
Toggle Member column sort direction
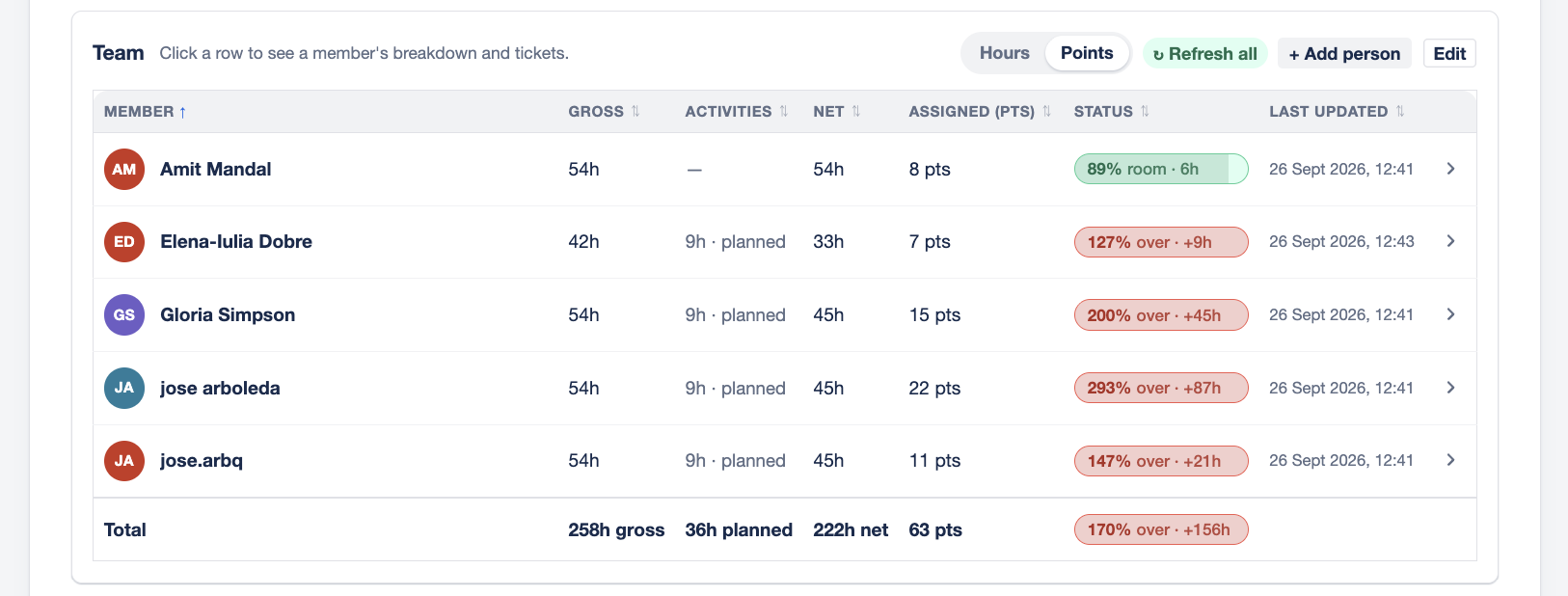146,112
